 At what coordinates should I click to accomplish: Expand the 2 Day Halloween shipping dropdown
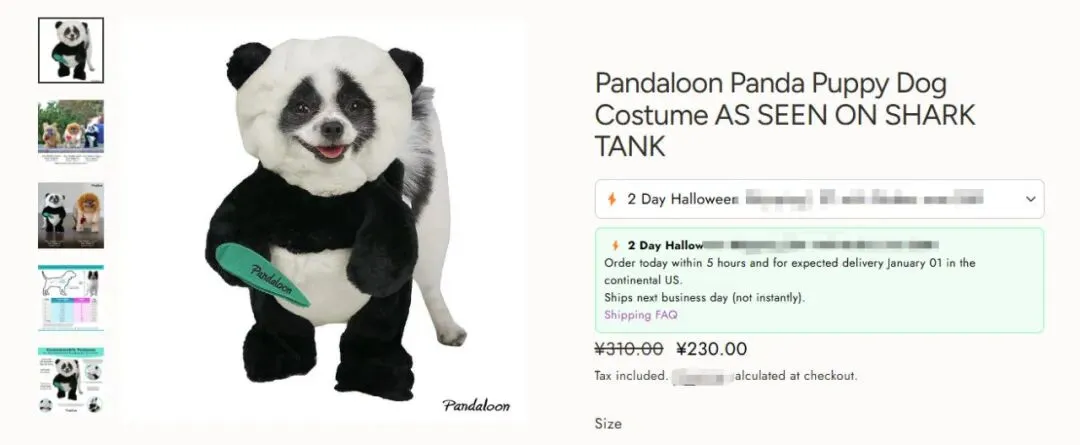[x=819, y=199]
